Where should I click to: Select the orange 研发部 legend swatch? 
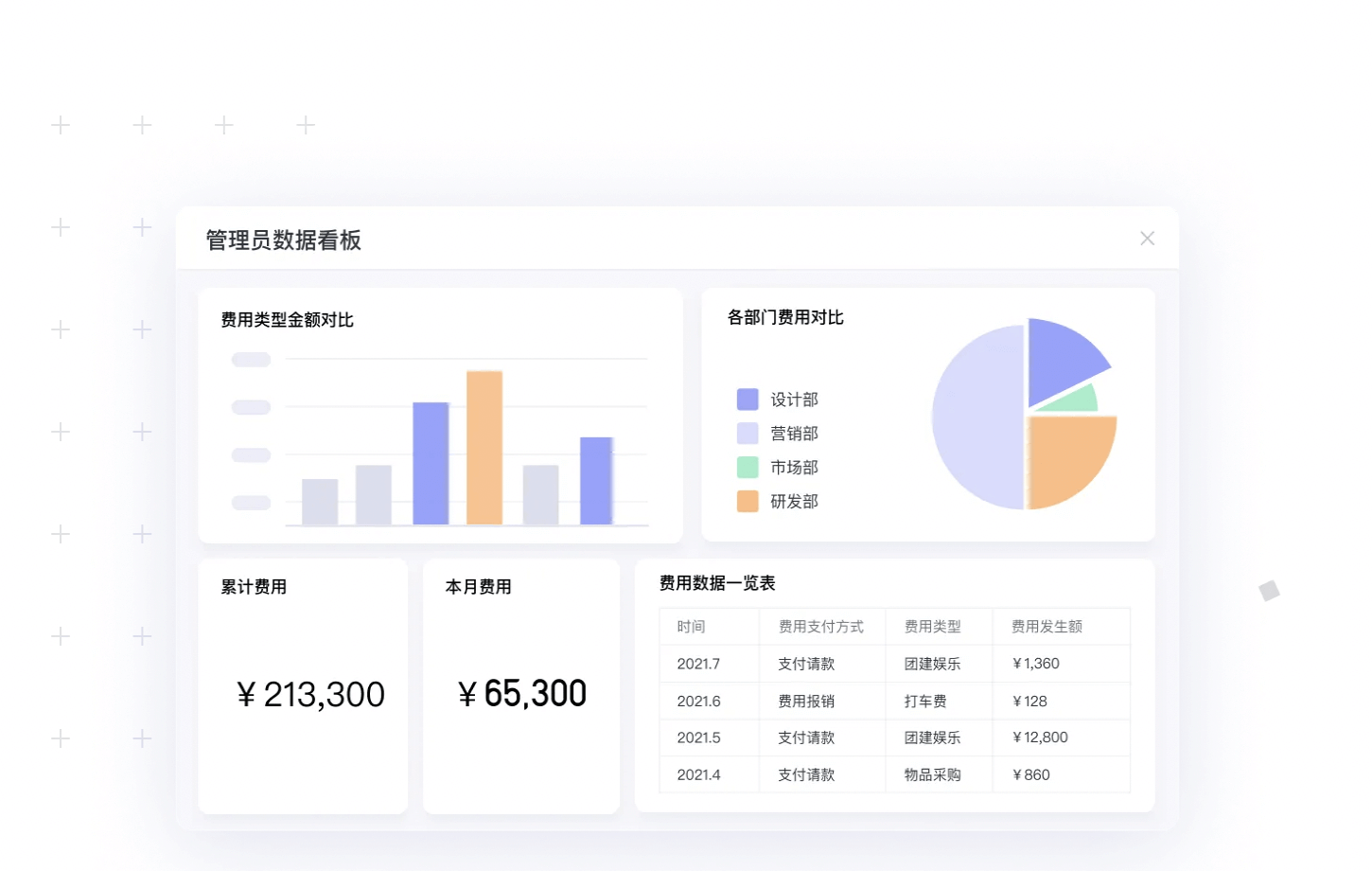748,502
